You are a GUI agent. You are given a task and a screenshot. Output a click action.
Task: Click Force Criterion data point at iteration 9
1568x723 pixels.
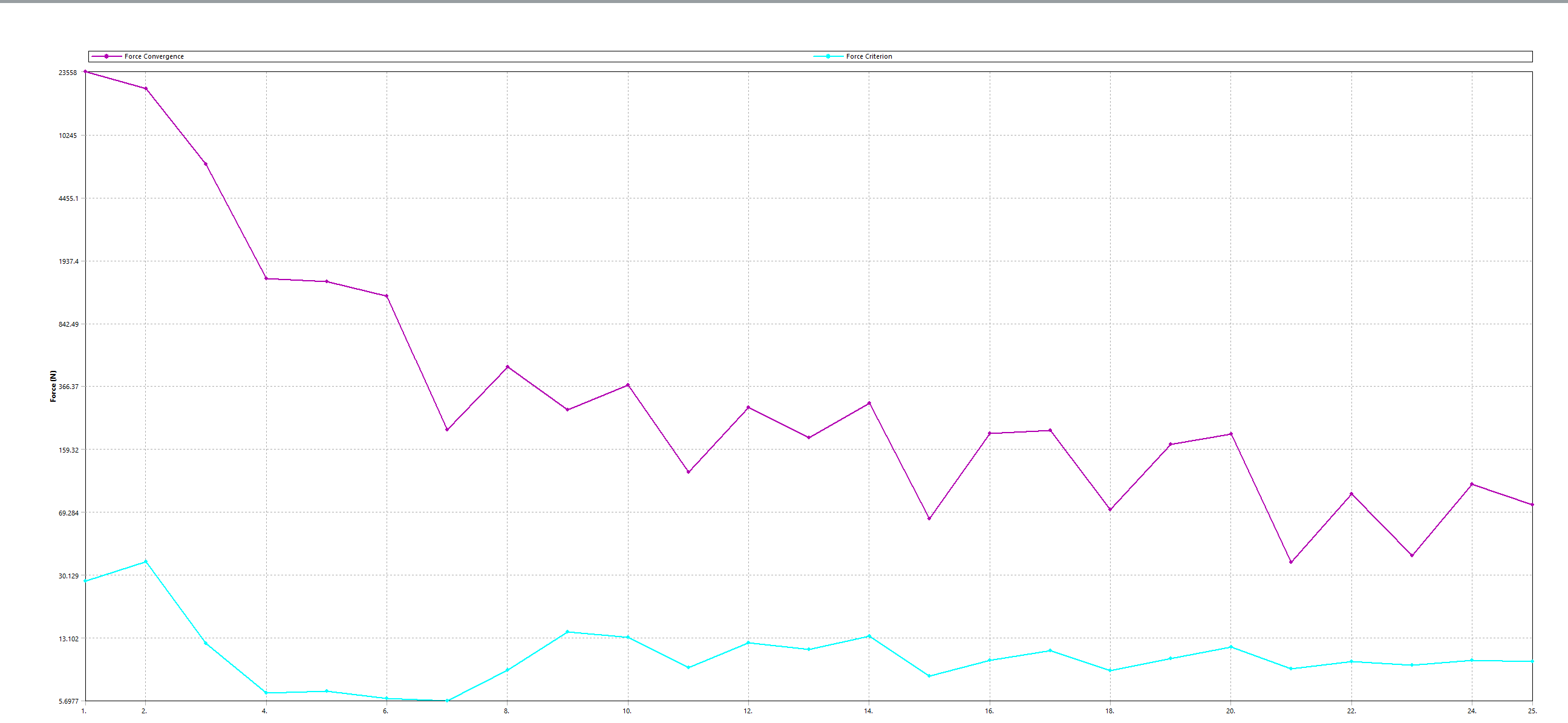[567, 632]
